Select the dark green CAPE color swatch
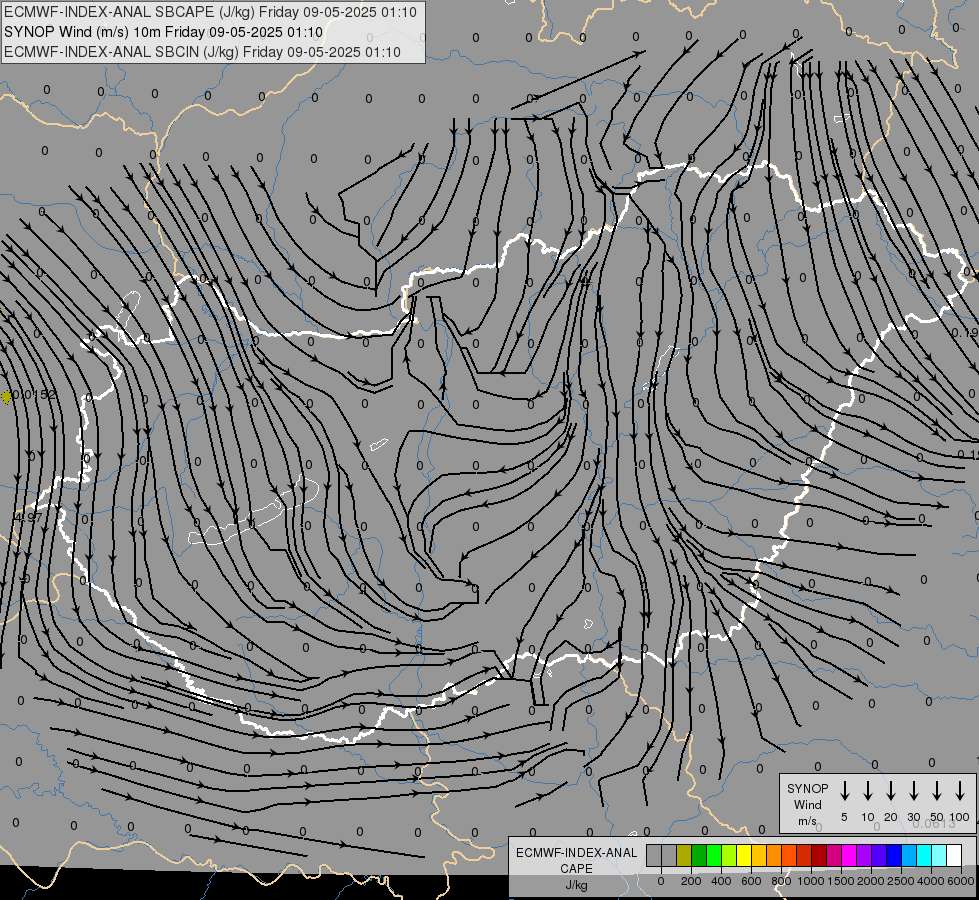The width and height of the screenshot is (979, 900). tap(699, 856)
